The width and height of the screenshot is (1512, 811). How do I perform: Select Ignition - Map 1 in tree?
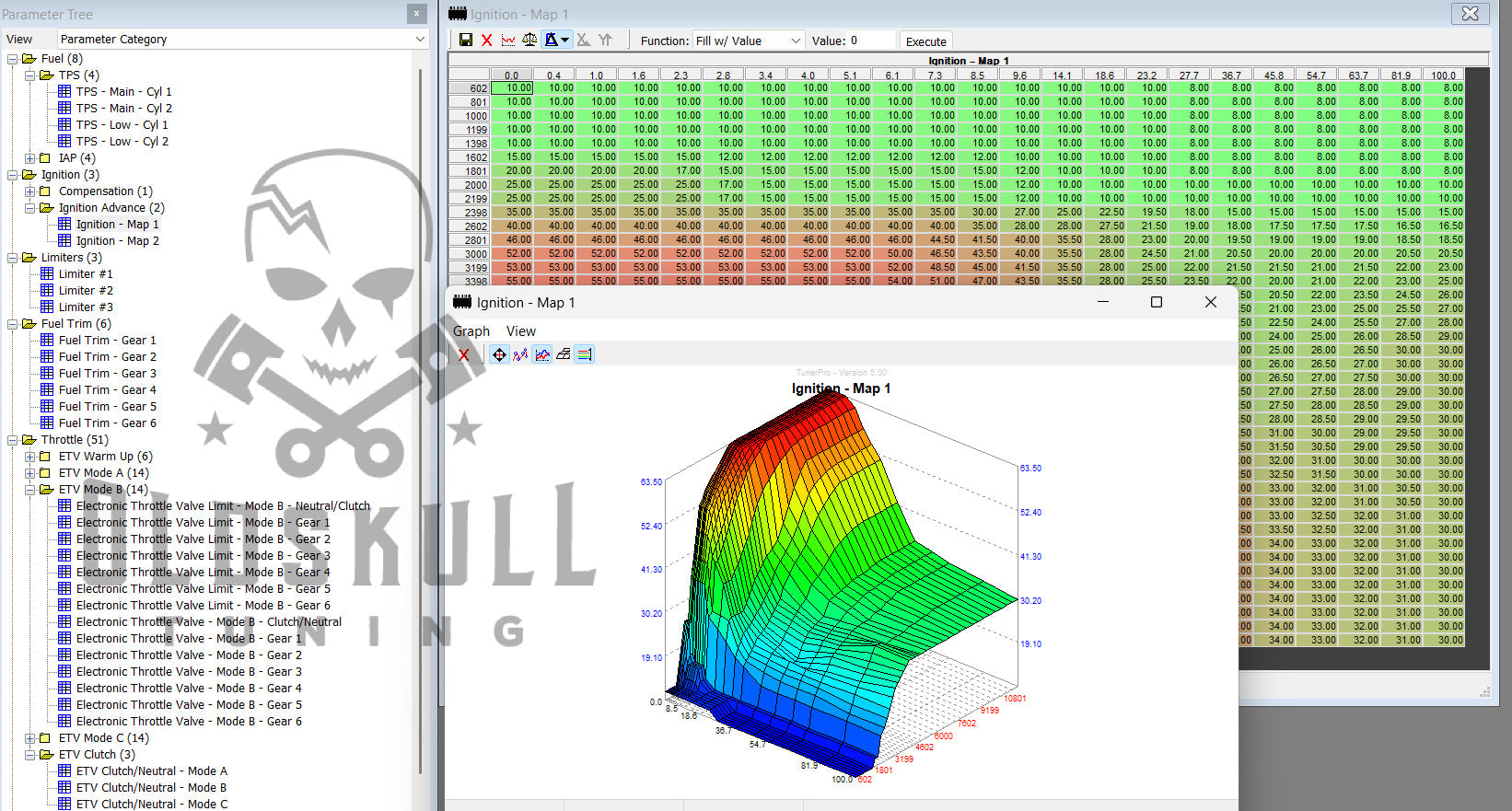click(x=117, y=224)
